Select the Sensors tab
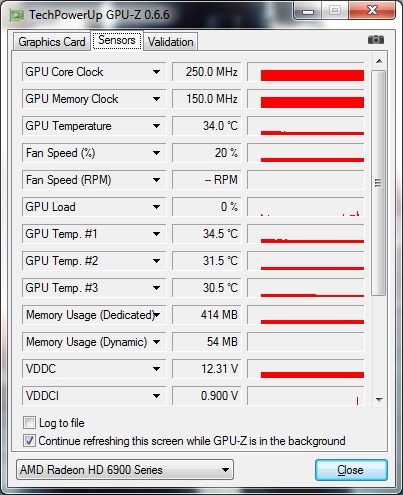Screen dimensions: 403x495 [x=117, y=40]
